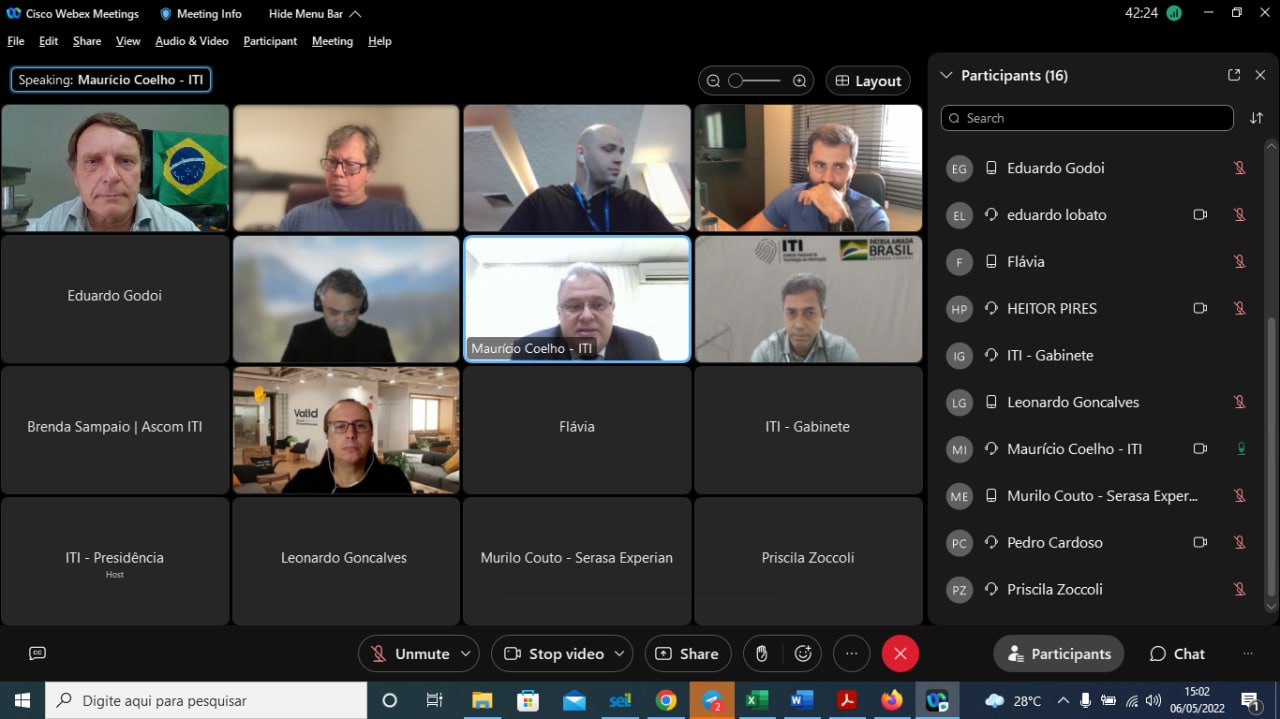Open the Audio & Video menu

(191, 41)
